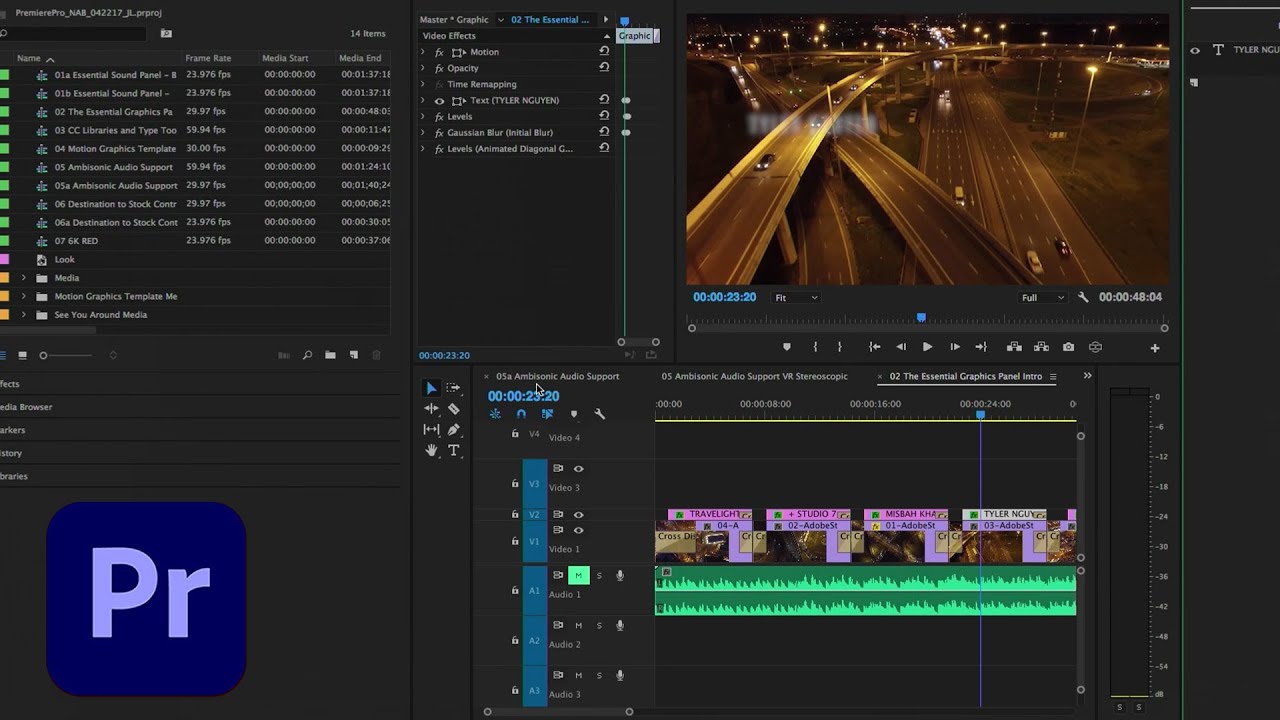Click New Item icon in Project panel
Viewport: 1280px width, 720px height.
tap(354, 355)
